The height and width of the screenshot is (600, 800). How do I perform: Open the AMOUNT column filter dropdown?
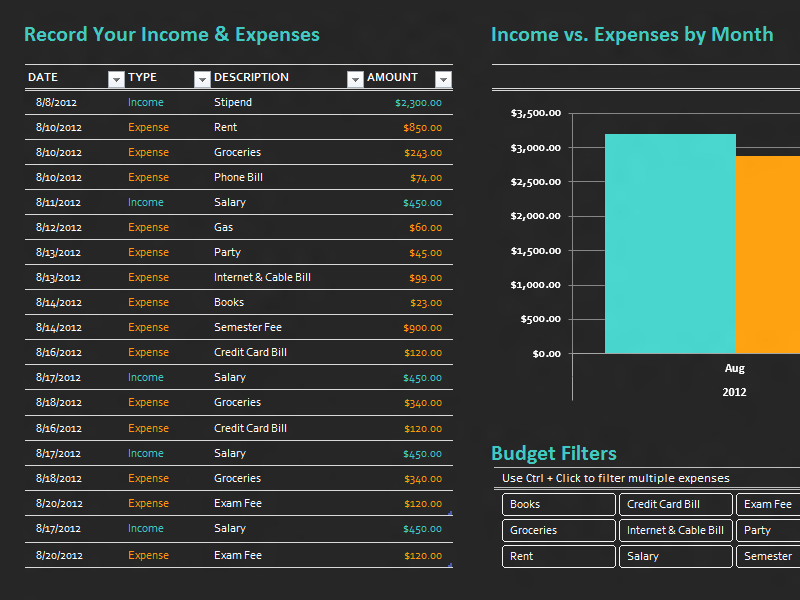coord(443,79)
